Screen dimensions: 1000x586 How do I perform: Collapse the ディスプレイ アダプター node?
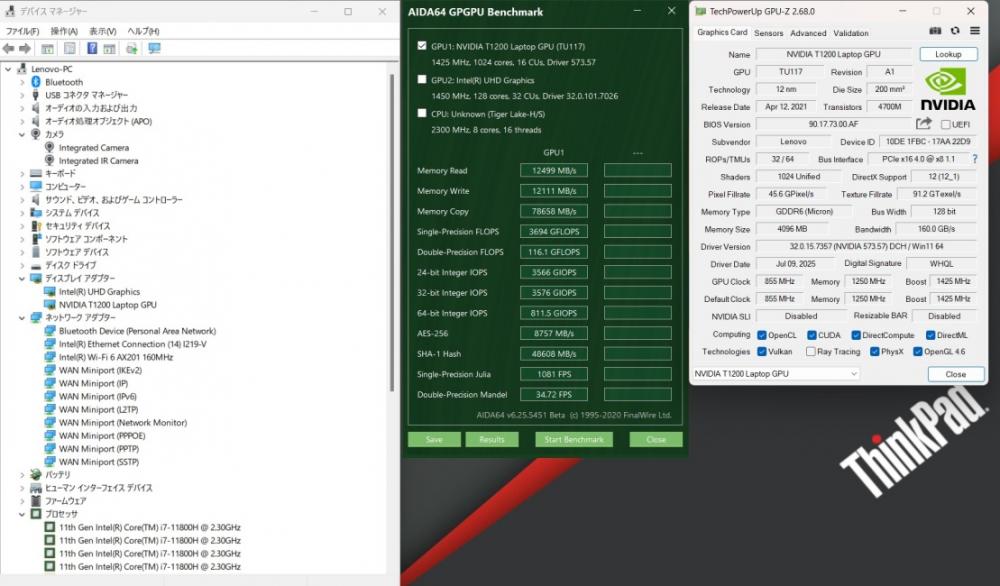click(x=22, y=279)
